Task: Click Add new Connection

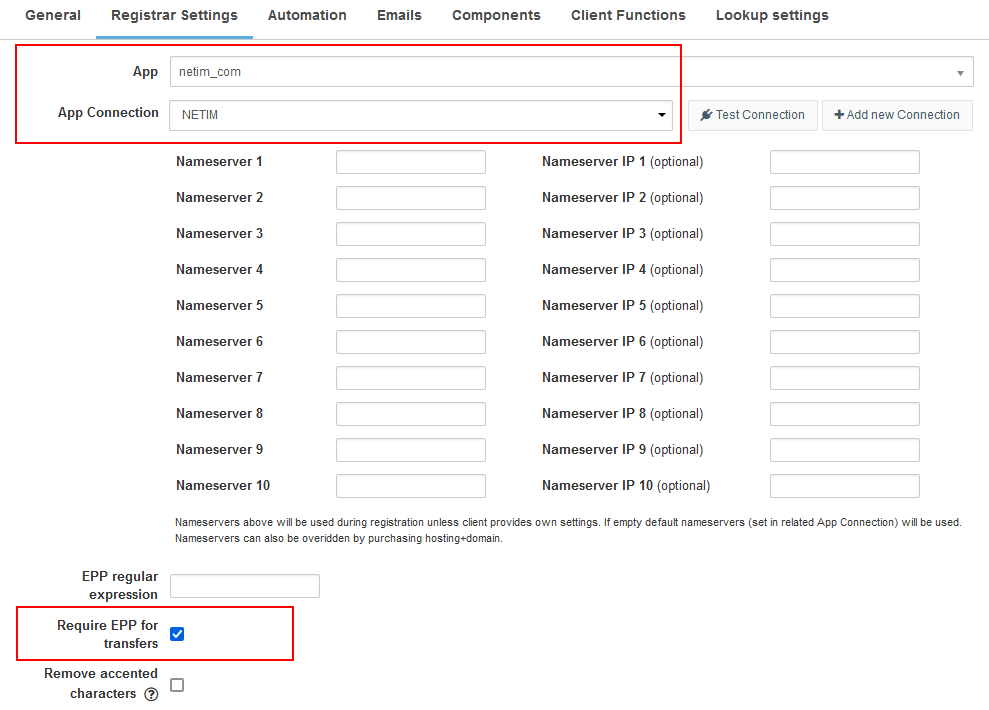Action: click(897, 115)
